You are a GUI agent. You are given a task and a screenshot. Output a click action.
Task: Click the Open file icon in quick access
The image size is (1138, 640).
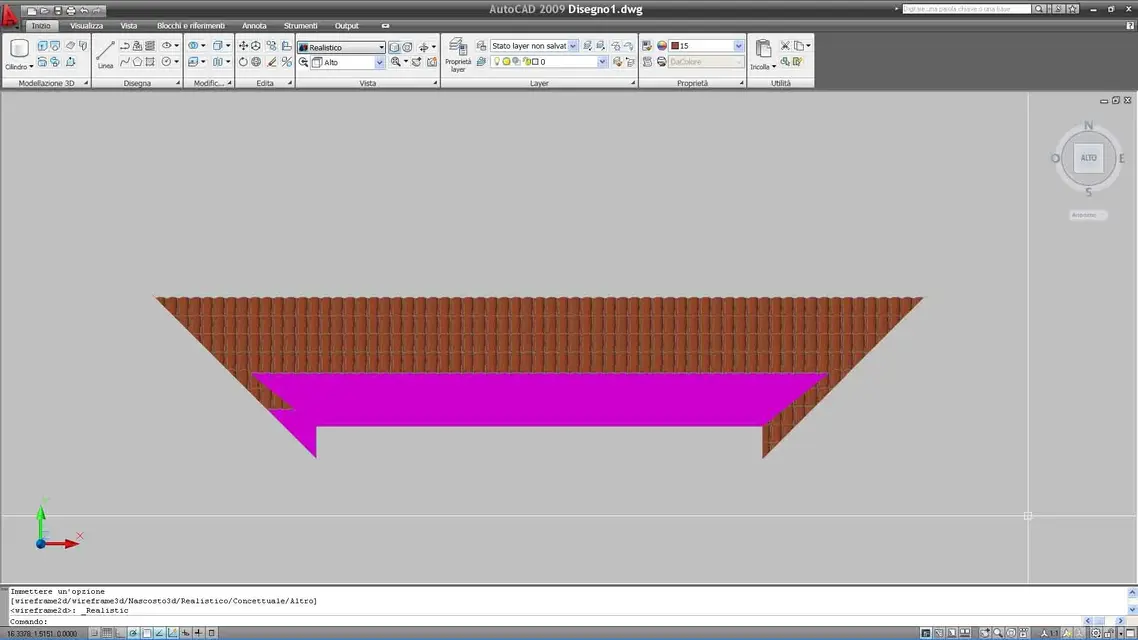(x=44, y=10)
